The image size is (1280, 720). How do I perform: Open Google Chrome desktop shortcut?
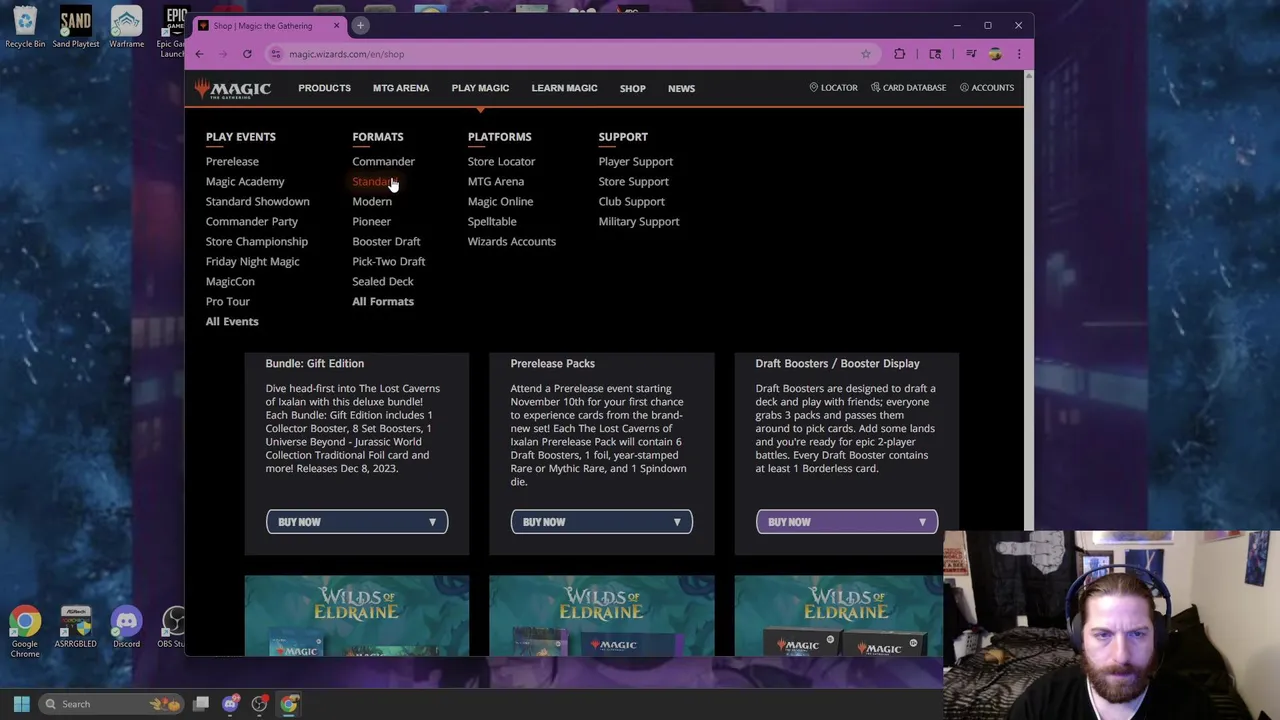(25, 632)
